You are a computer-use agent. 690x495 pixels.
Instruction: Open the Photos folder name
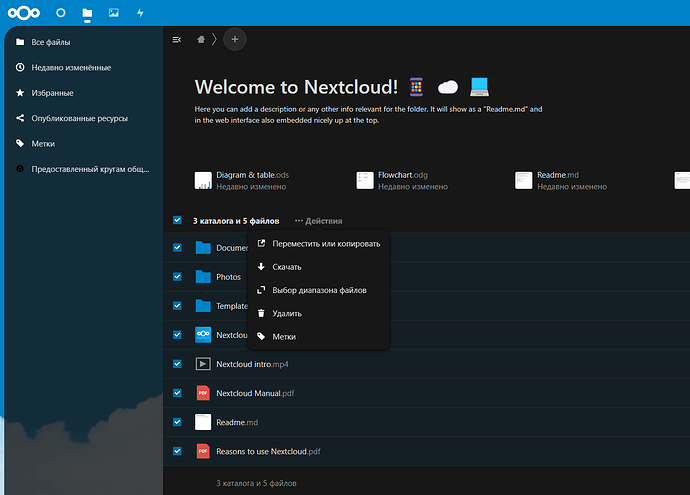(x=228, y=277)
